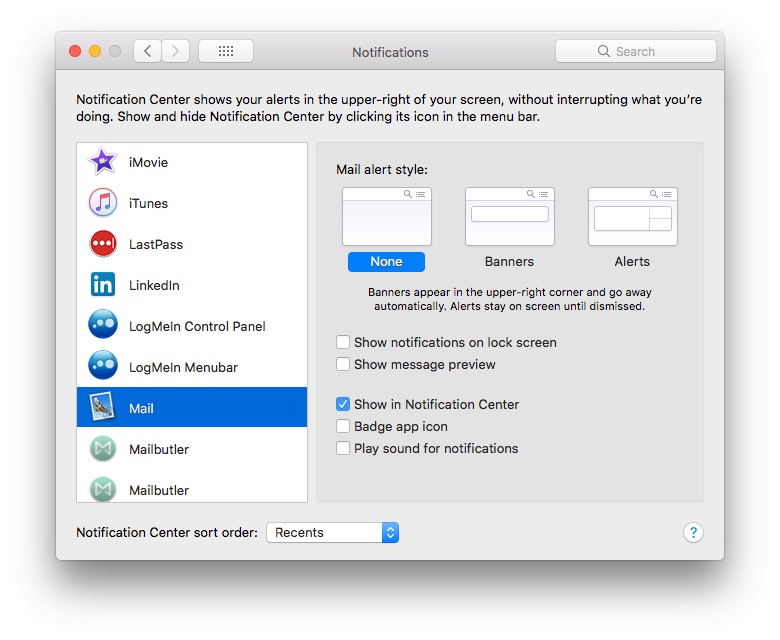
Task: Click the Mail stamp icon
Action: [x=102, y=407]
